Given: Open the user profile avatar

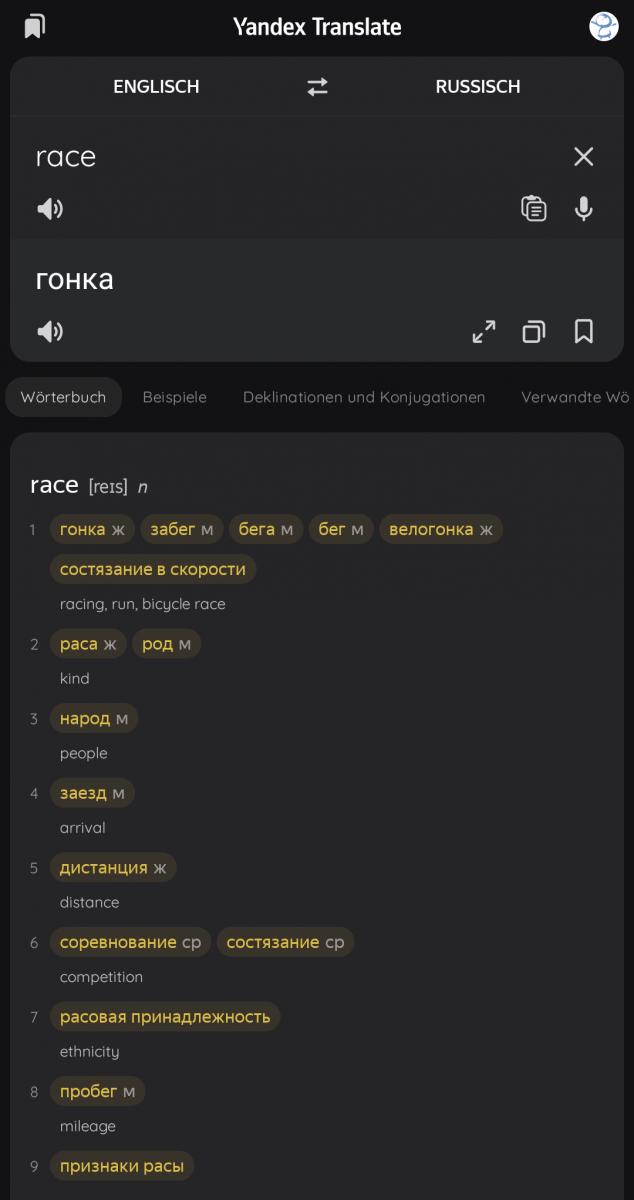Looking at the screenshot, I should click(x=604, y=26).
